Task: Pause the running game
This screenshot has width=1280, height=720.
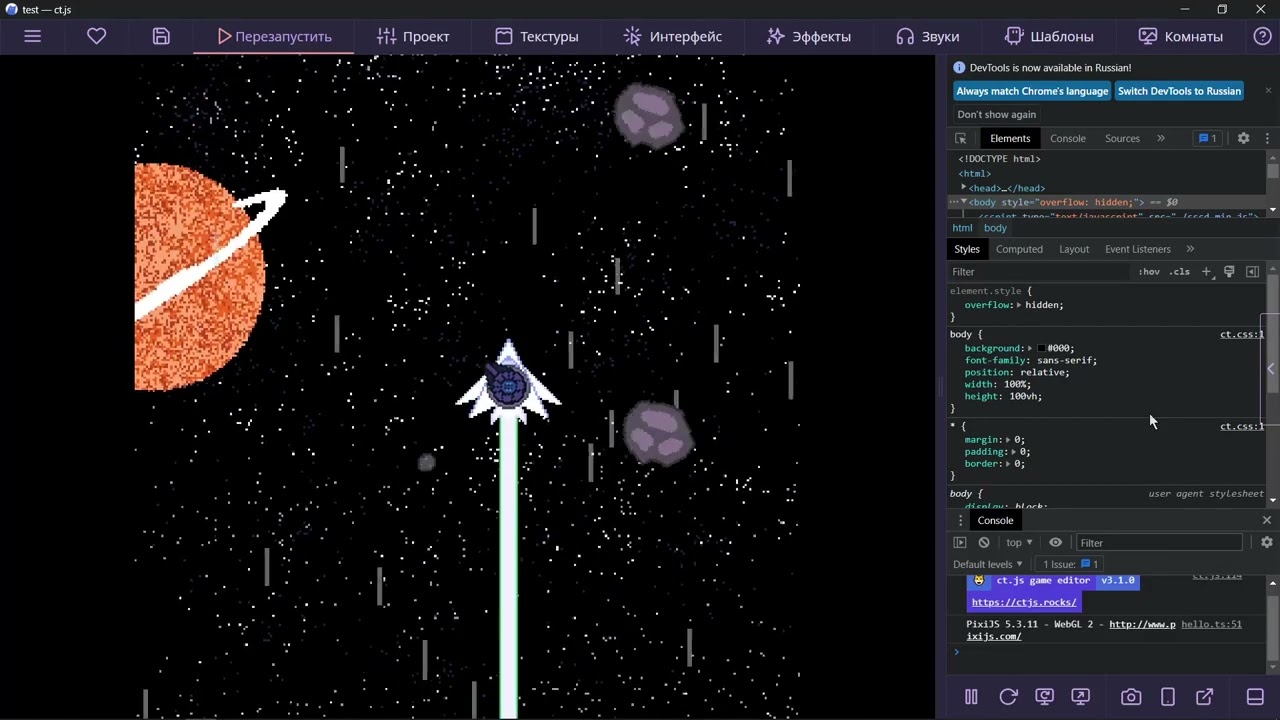Action: click(971, 697)
